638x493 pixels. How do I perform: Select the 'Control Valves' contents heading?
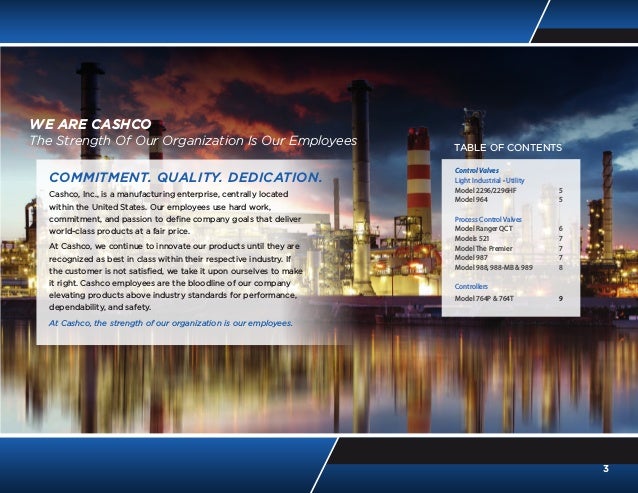tap(476, 170)
